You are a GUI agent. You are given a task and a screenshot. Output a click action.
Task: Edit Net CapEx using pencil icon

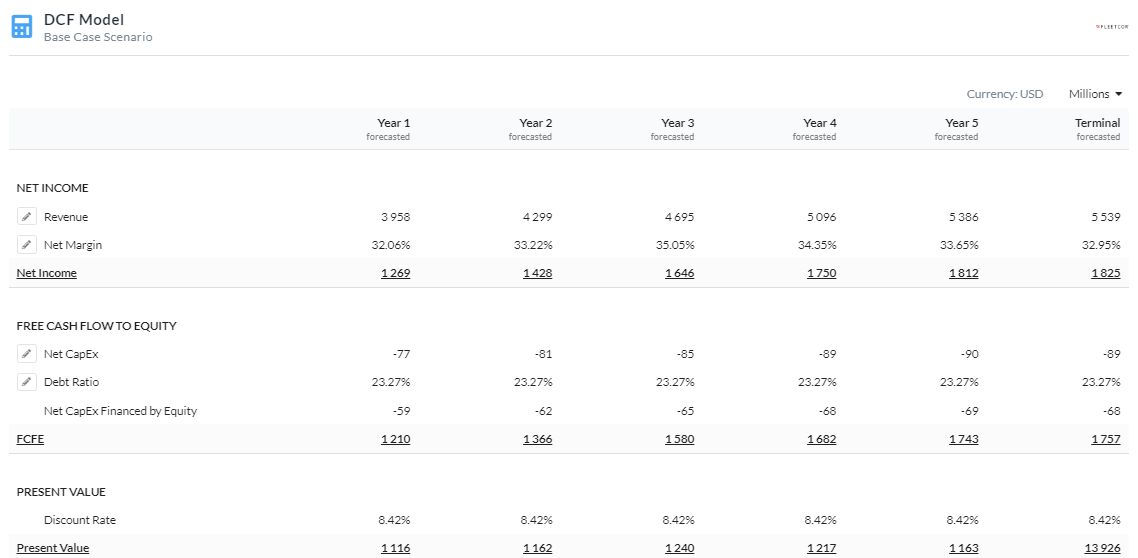[27, 354]
